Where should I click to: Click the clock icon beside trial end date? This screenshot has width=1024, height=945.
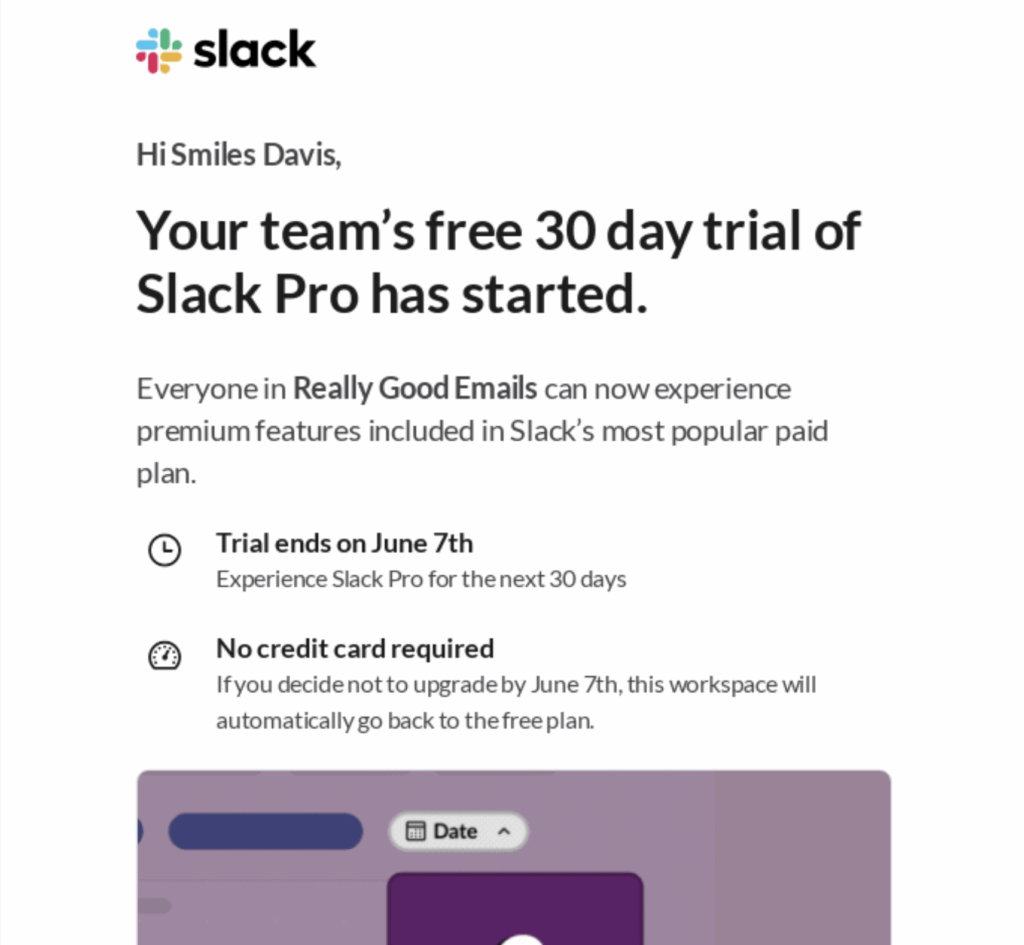tap(164, 550)
